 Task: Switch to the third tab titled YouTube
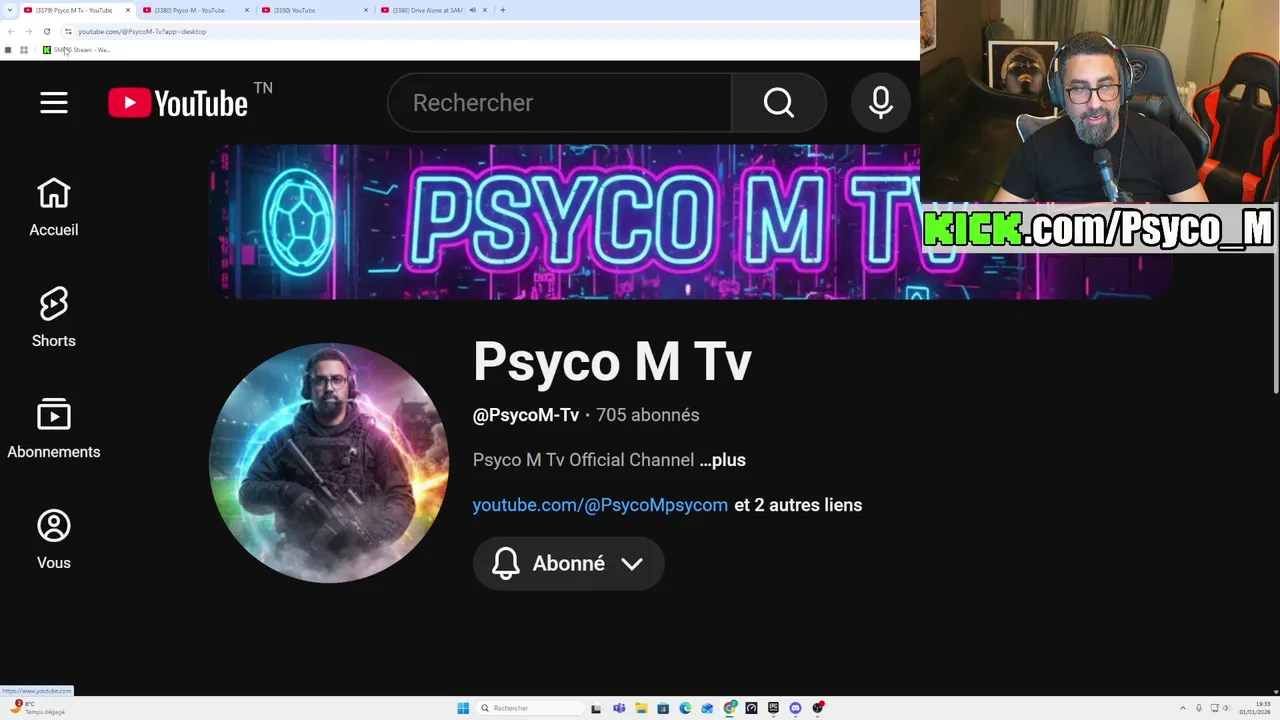[314, 10]
